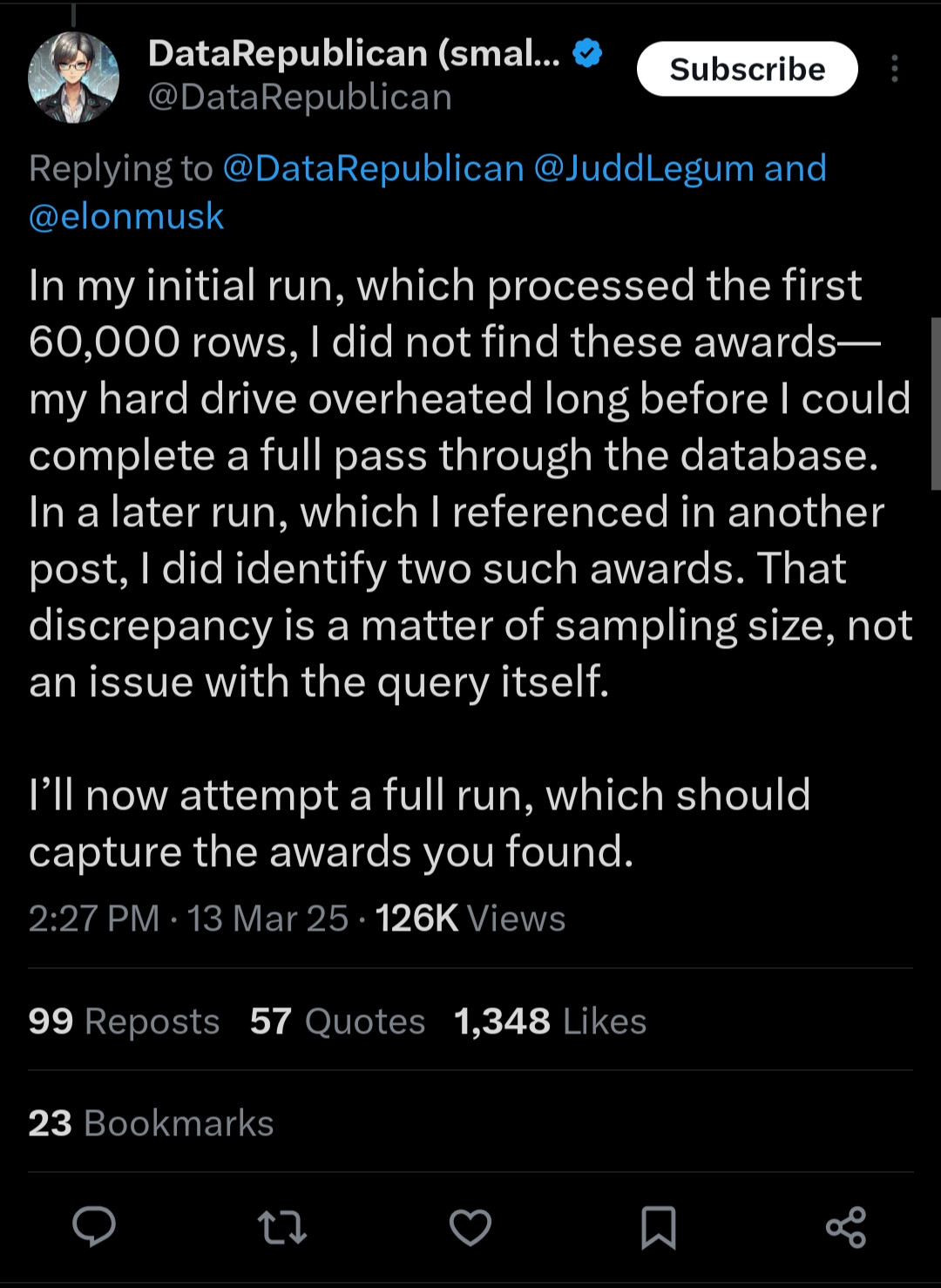Image resolution: width=941 pixels, height=1288 pixels.
Task: Click the 2:27 PM post timestamp
Action: [x=94, y=919]
